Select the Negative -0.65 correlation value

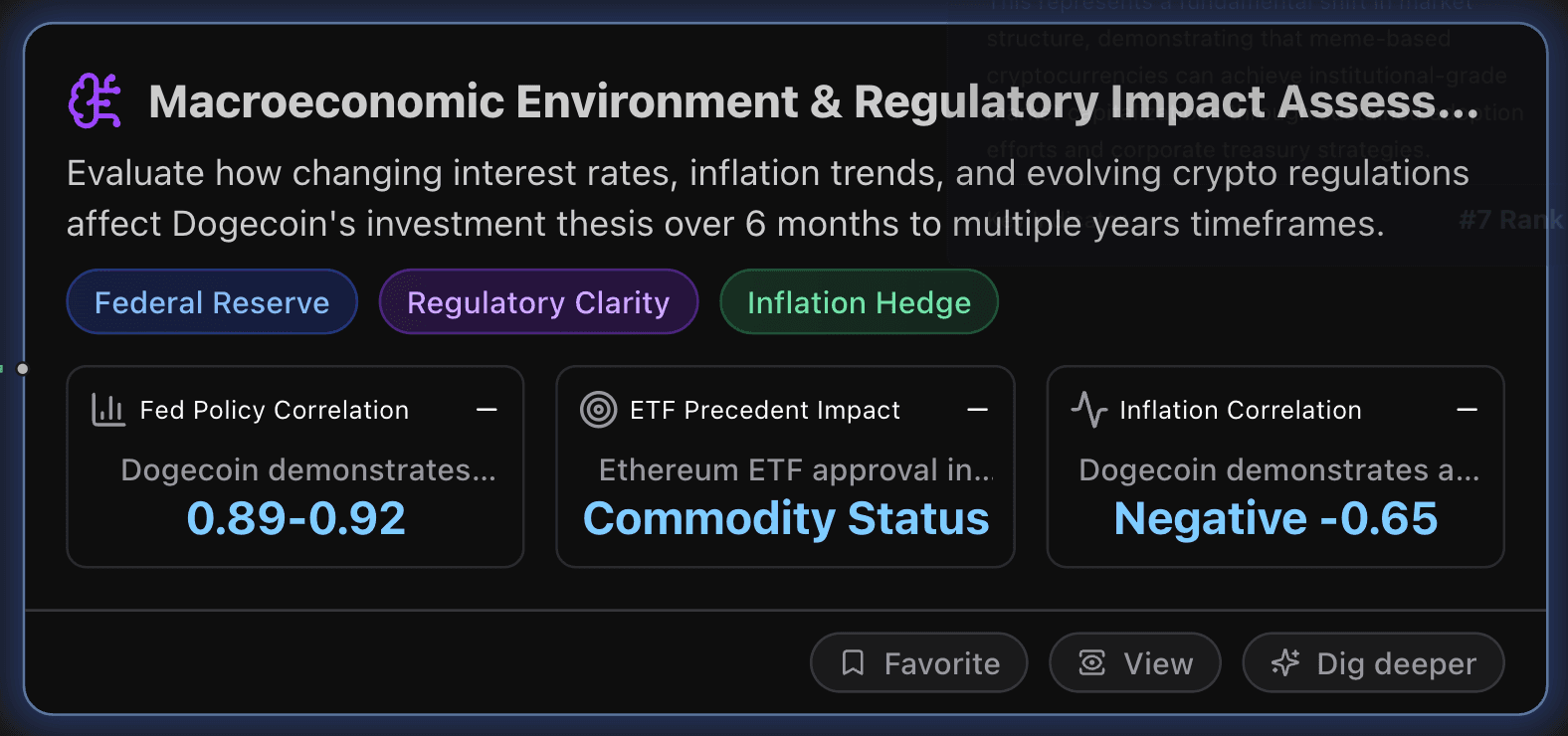(1274, 517)
